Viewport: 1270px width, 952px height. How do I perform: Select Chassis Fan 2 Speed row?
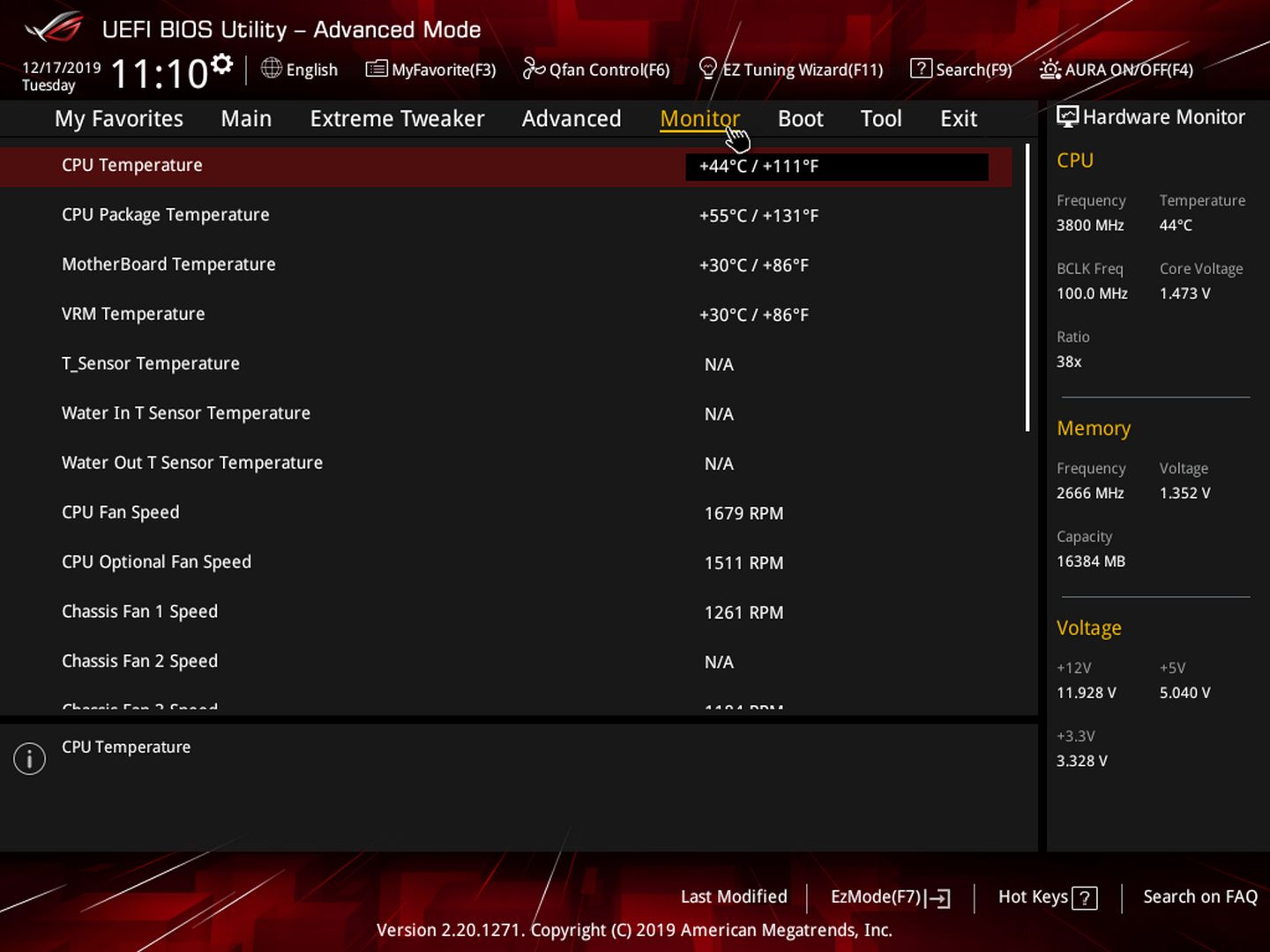[x=507, y=661]
